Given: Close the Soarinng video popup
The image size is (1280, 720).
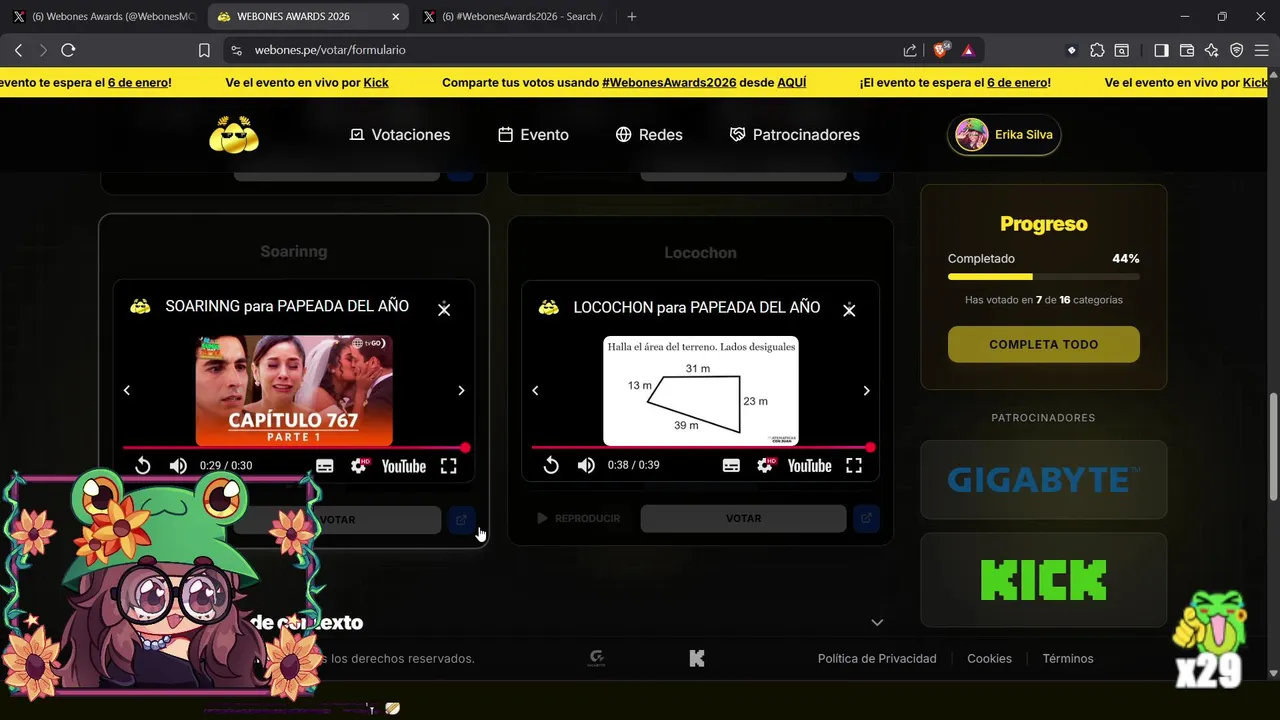Looking at the screenshot, I should coord(444,310).
